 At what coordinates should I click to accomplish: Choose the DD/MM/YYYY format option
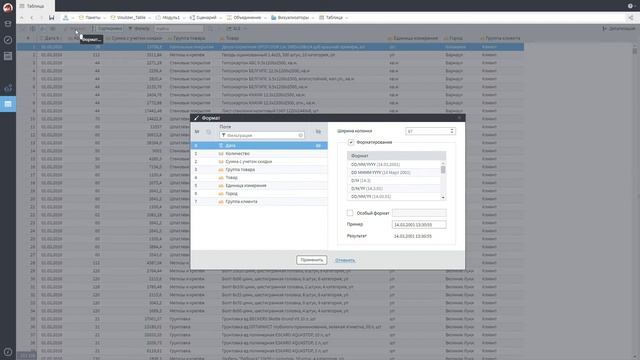coord(394,164)
